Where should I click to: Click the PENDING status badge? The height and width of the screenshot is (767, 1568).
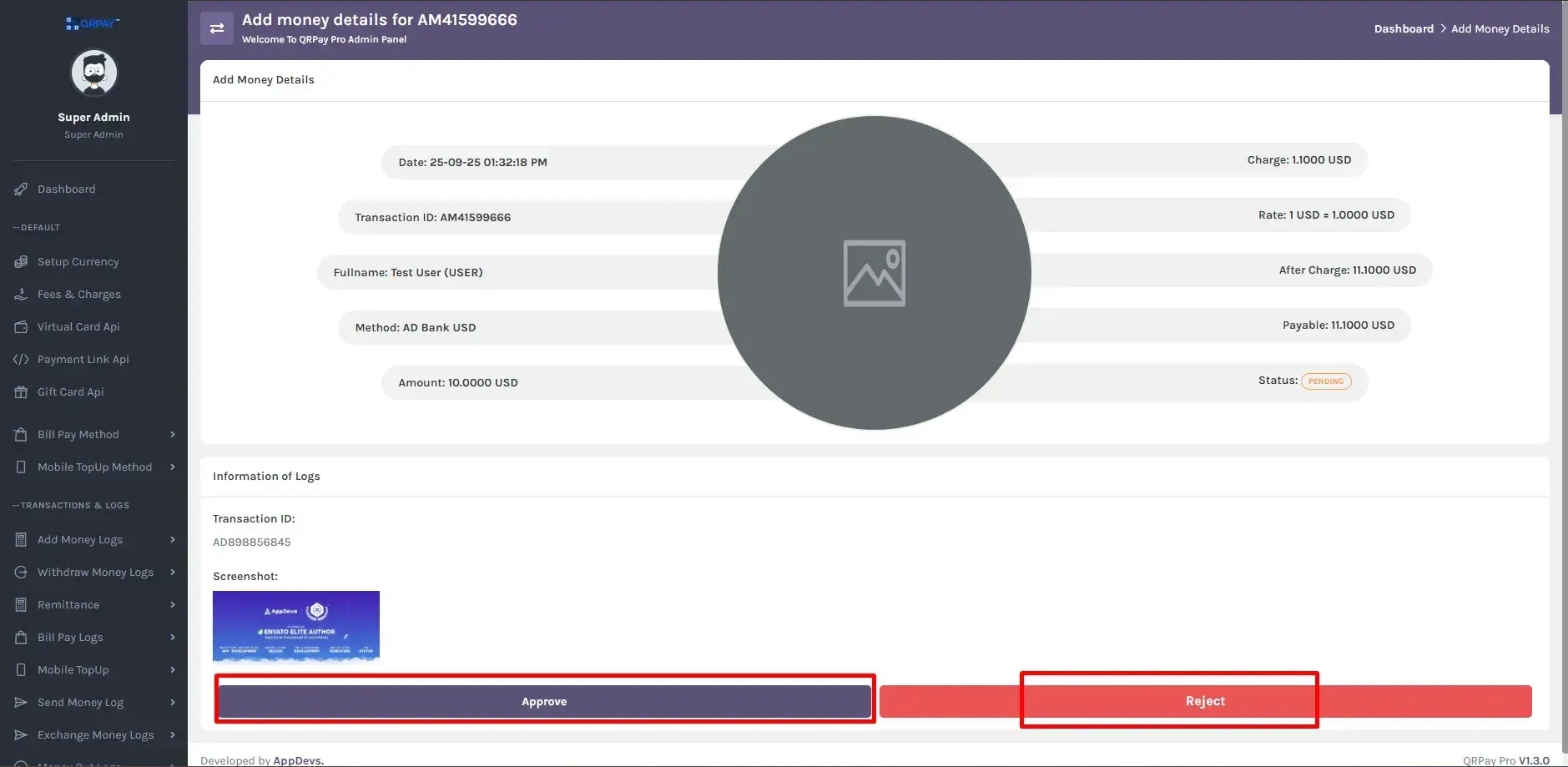(x=1326, y=381)
